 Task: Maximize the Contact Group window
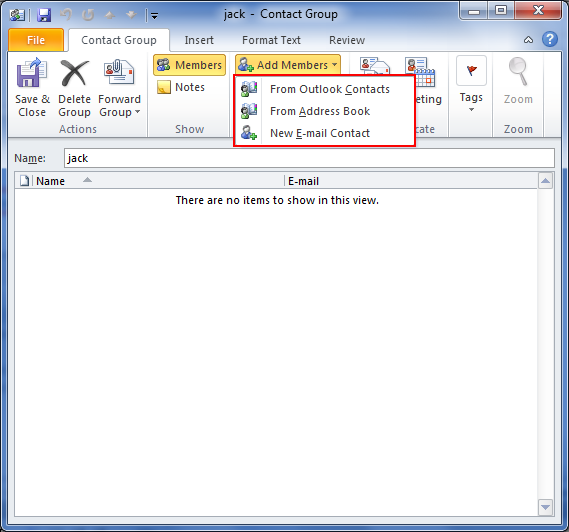coord(501,11)
